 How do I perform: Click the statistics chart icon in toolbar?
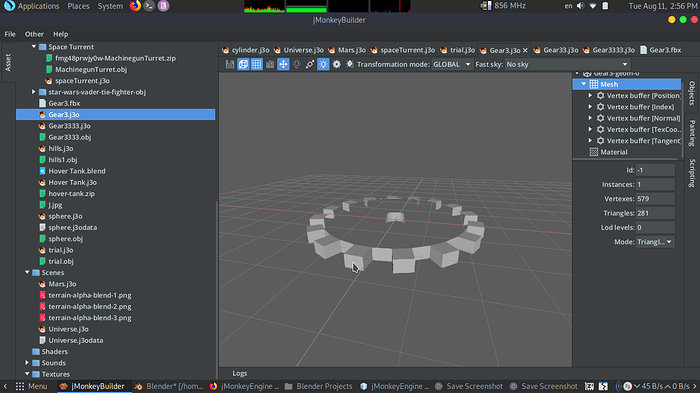point(270,64)
